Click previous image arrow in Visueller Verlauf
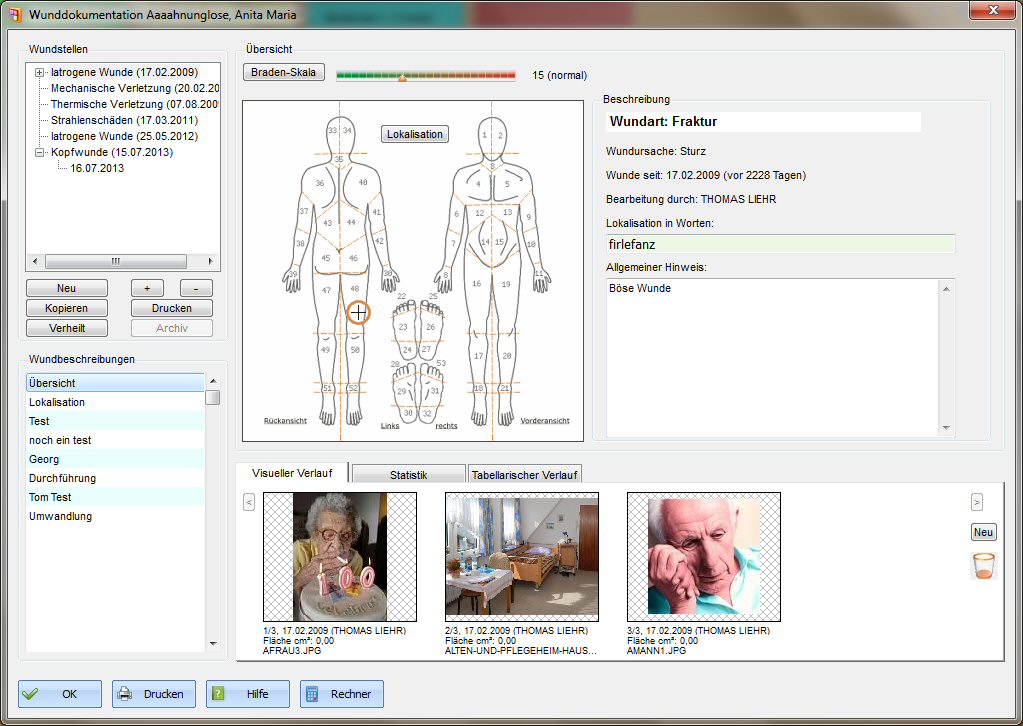Screen dimensions: 1023x726 point(249,502)
